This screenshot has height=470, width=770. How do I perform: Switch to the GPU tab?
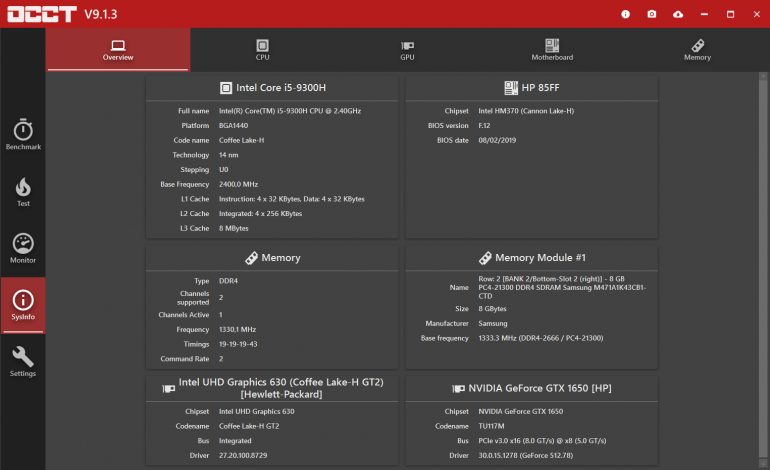(x=407, y=50)
